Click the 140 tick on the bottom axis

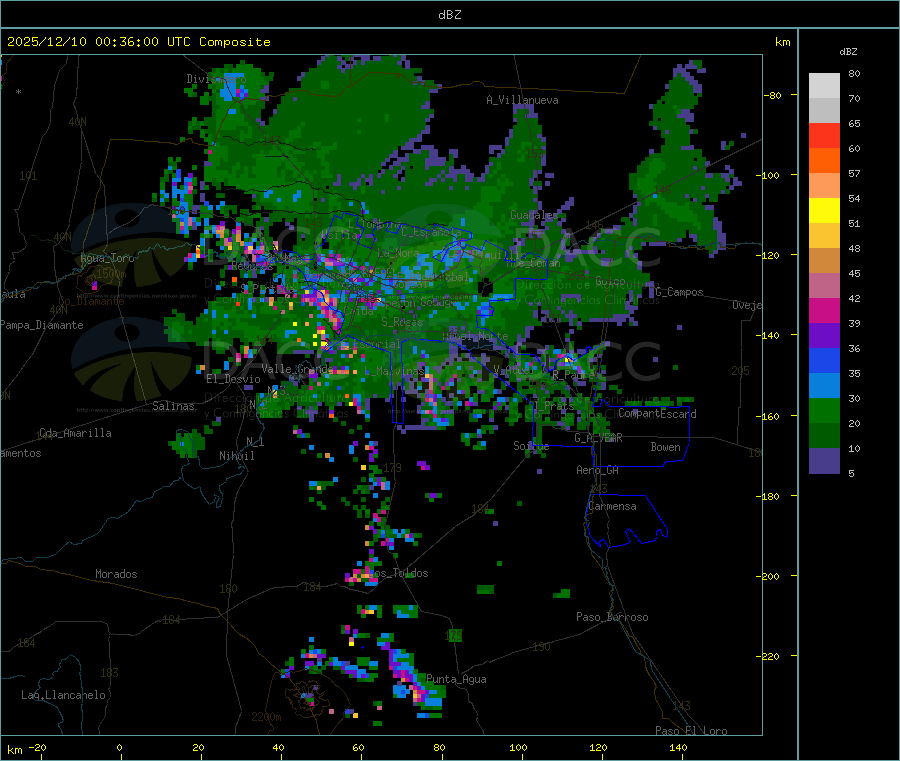[x=678, y=747]
